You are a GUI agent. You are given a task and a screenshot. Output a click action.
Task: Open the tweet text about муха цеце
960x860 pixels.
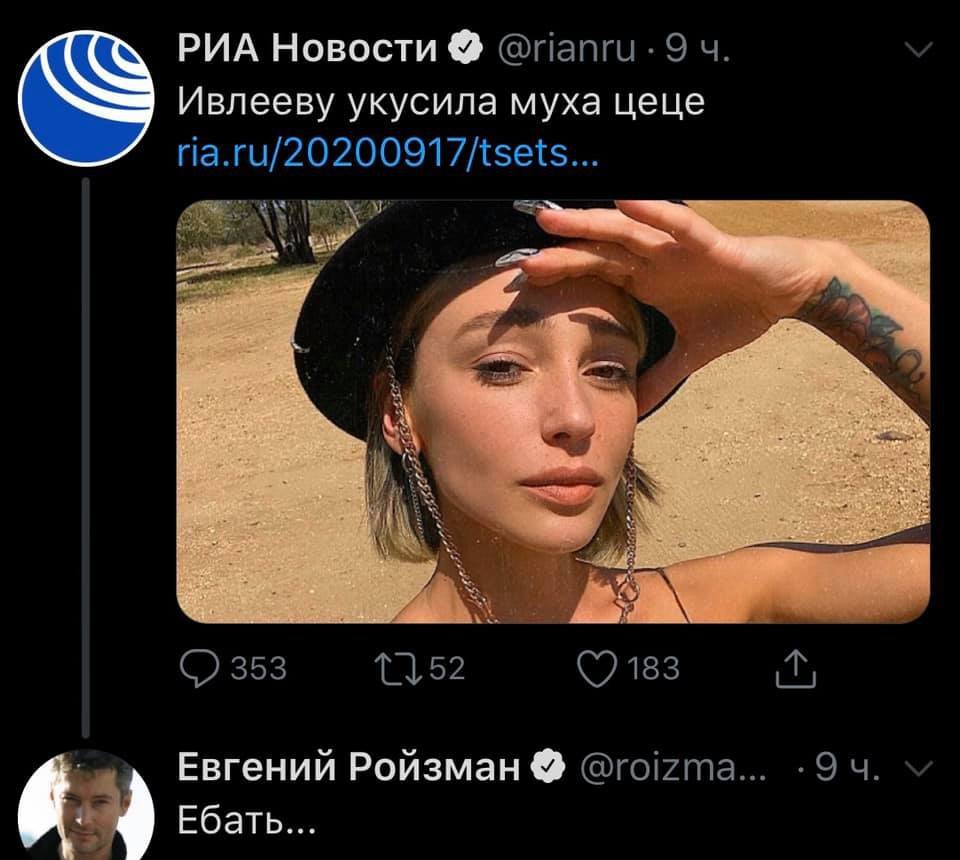pyautogui.click(x=441, y=102)
